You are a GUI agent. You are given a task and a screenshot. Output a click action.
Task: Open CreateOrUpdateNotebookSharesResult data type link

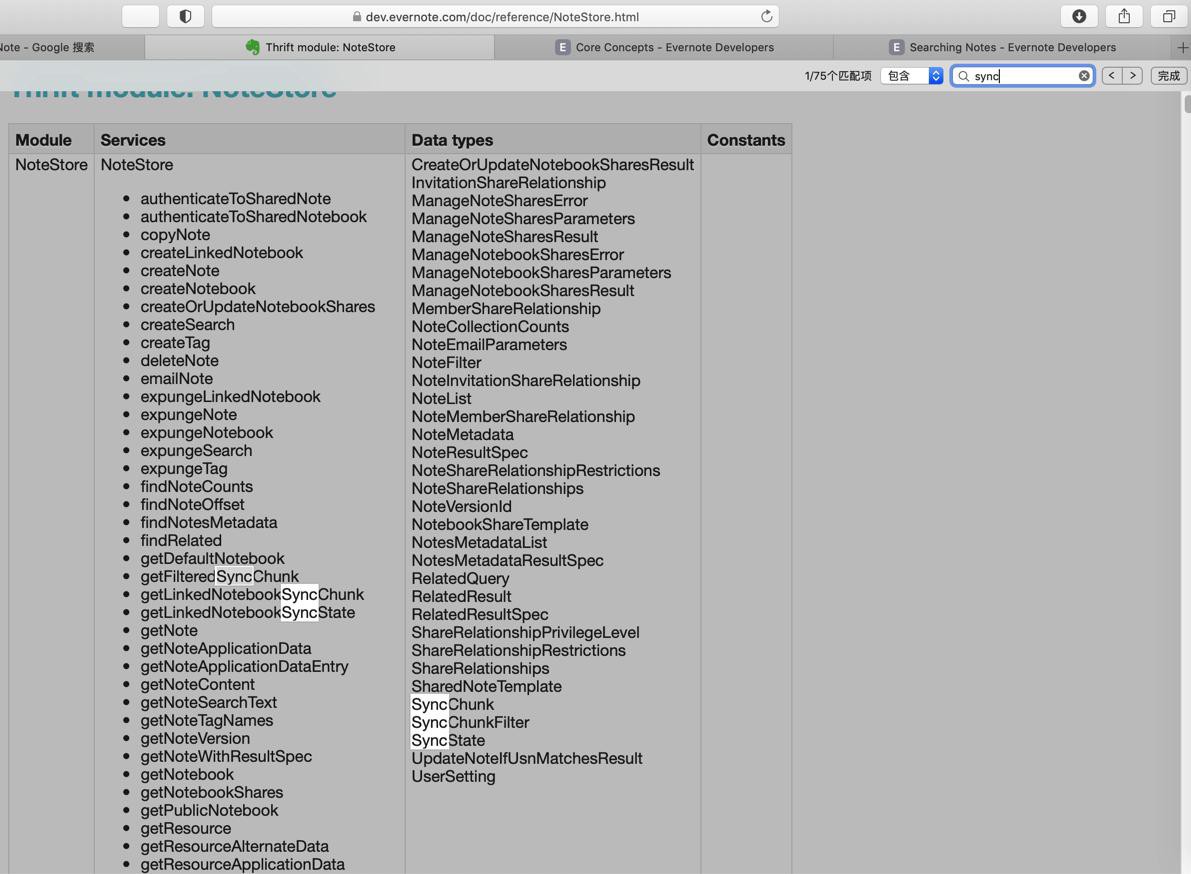(552, 165)
